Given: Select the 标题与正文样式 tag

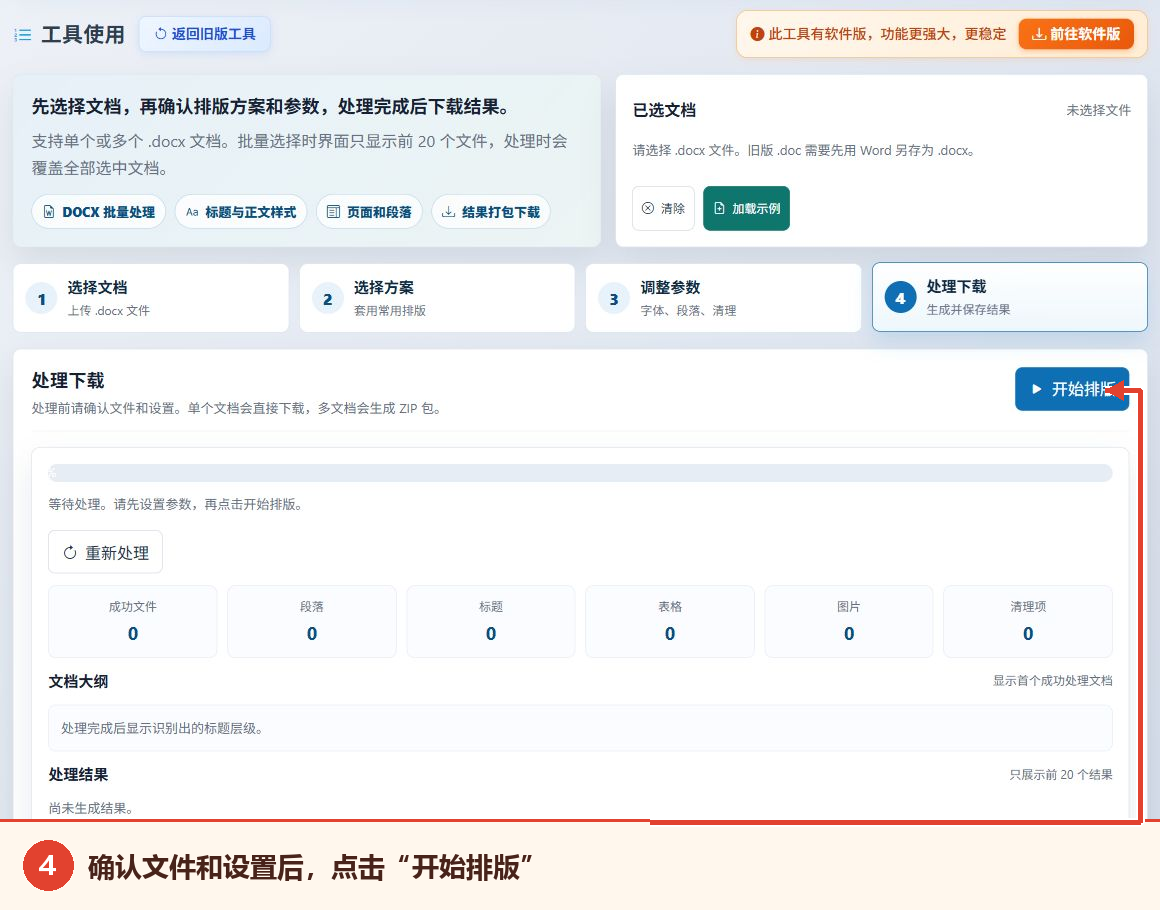Looking at the screenshot, I should pos(241,212).
